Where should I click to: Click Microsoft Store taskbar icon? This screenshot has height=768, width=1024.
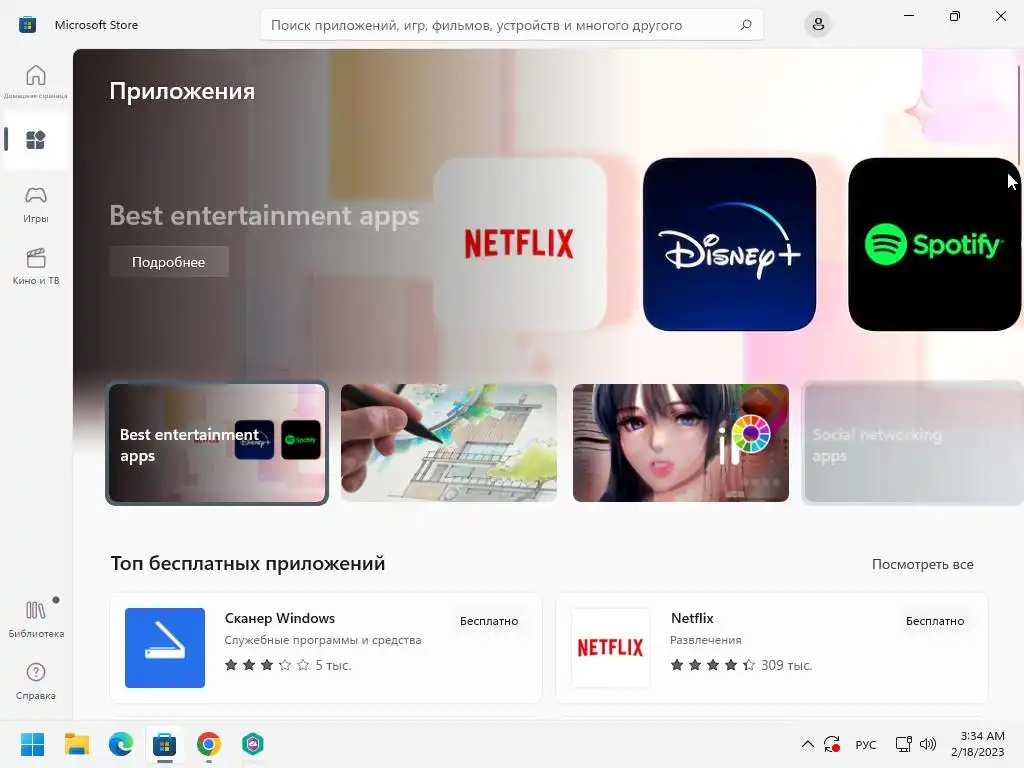point(165,744)
